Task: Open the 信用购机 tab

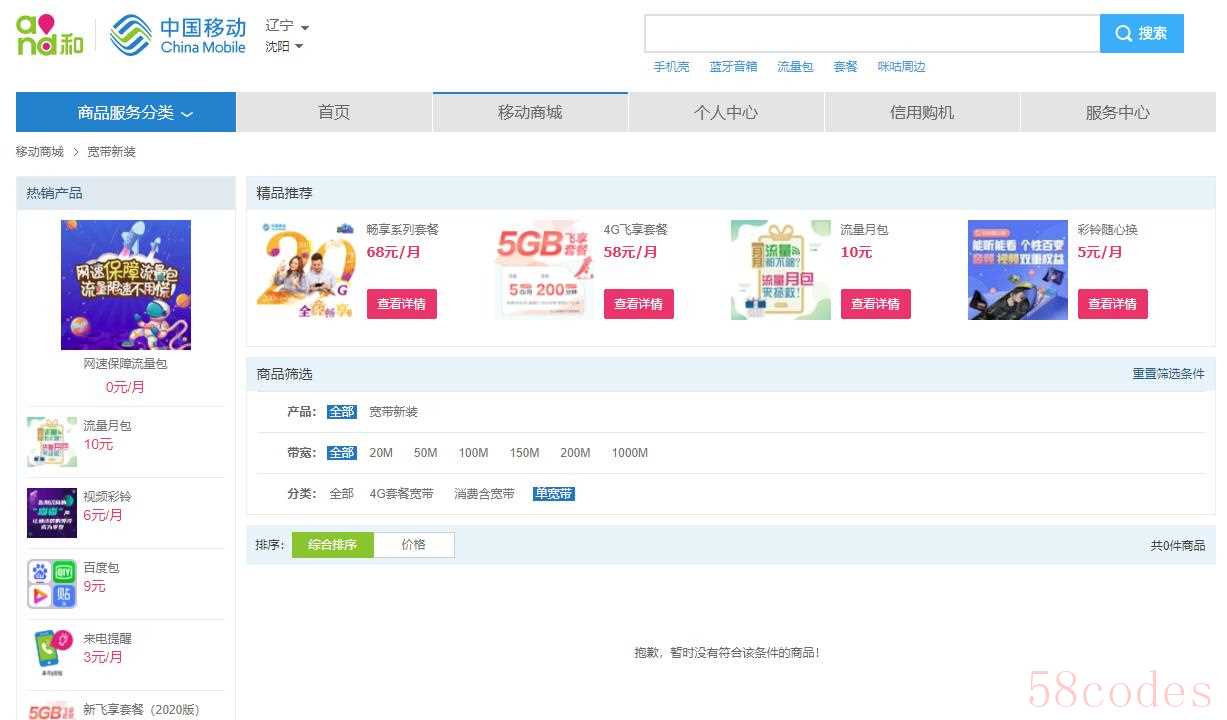Action: tap(922, 112)
